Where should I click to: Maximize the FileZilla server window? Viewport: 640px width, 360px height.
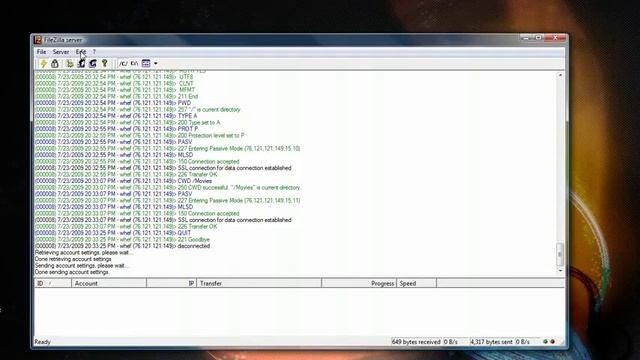(538, 38)
